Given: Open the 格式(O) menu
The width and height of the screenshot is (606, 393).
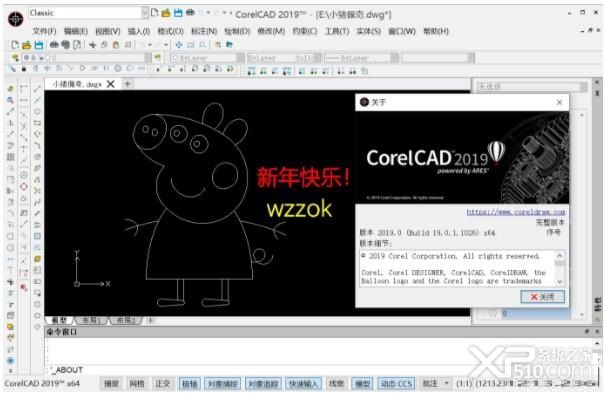Looking at the screenshot, I should pyautogui.click(x=170, y=31).
